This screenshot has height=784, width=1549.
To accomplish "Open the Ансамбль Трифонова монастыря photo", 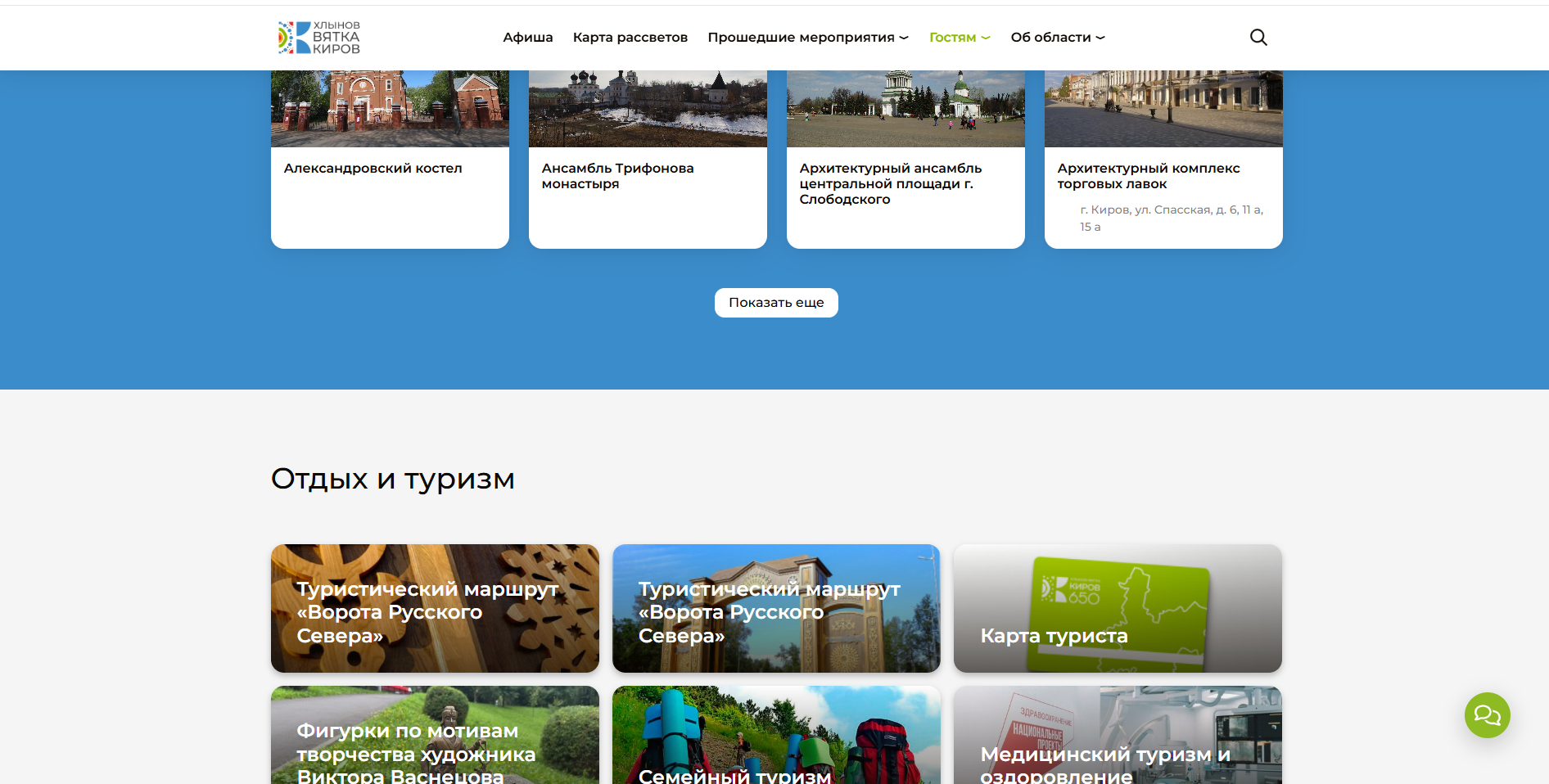I will (648, 109).
